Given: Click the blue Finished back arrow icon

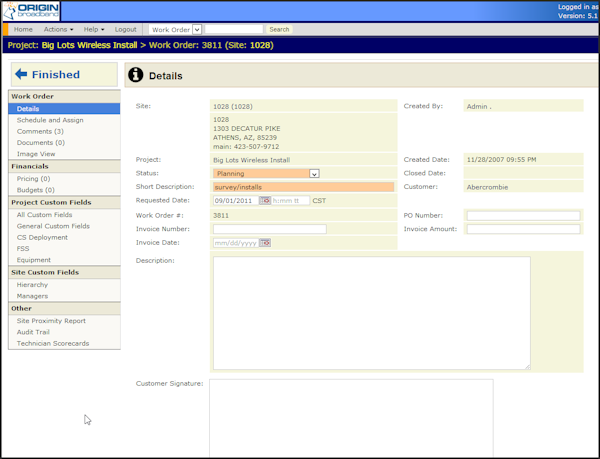Looking at the screenshot, I should click(x=21, y=74).
